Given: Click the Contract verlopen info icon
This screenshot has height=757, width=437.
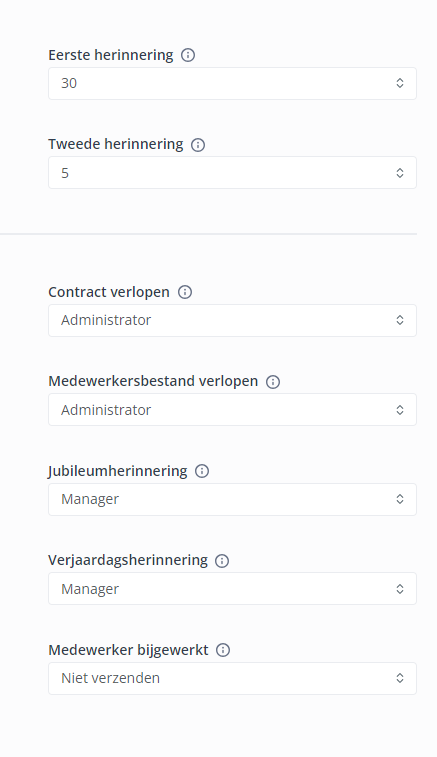Looking at the screenshot, I should (x=185, y=292).
